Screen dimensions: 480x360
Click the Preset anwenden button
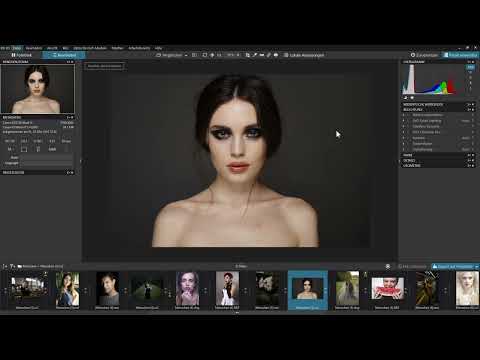coord(460,55)
